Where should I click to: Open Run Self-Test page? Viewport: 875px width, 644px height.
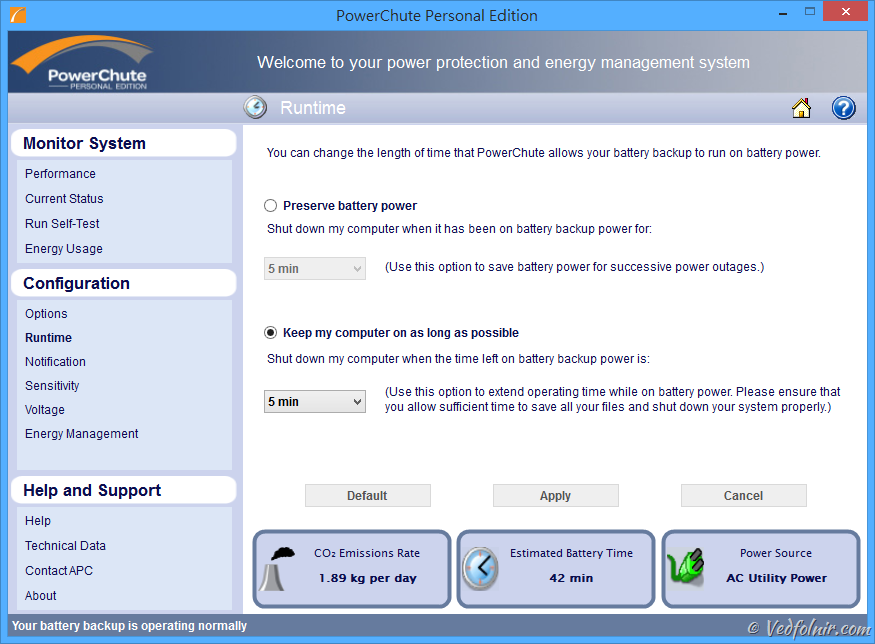coord(62,224)
